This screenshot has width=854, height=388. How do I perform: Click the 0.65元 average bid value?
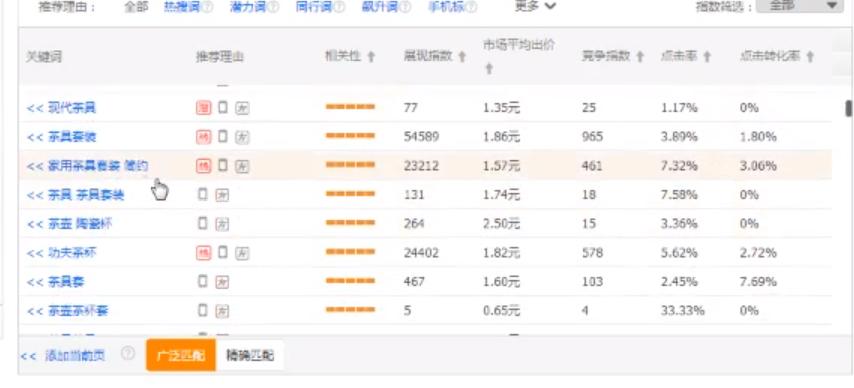click(501, 311)
